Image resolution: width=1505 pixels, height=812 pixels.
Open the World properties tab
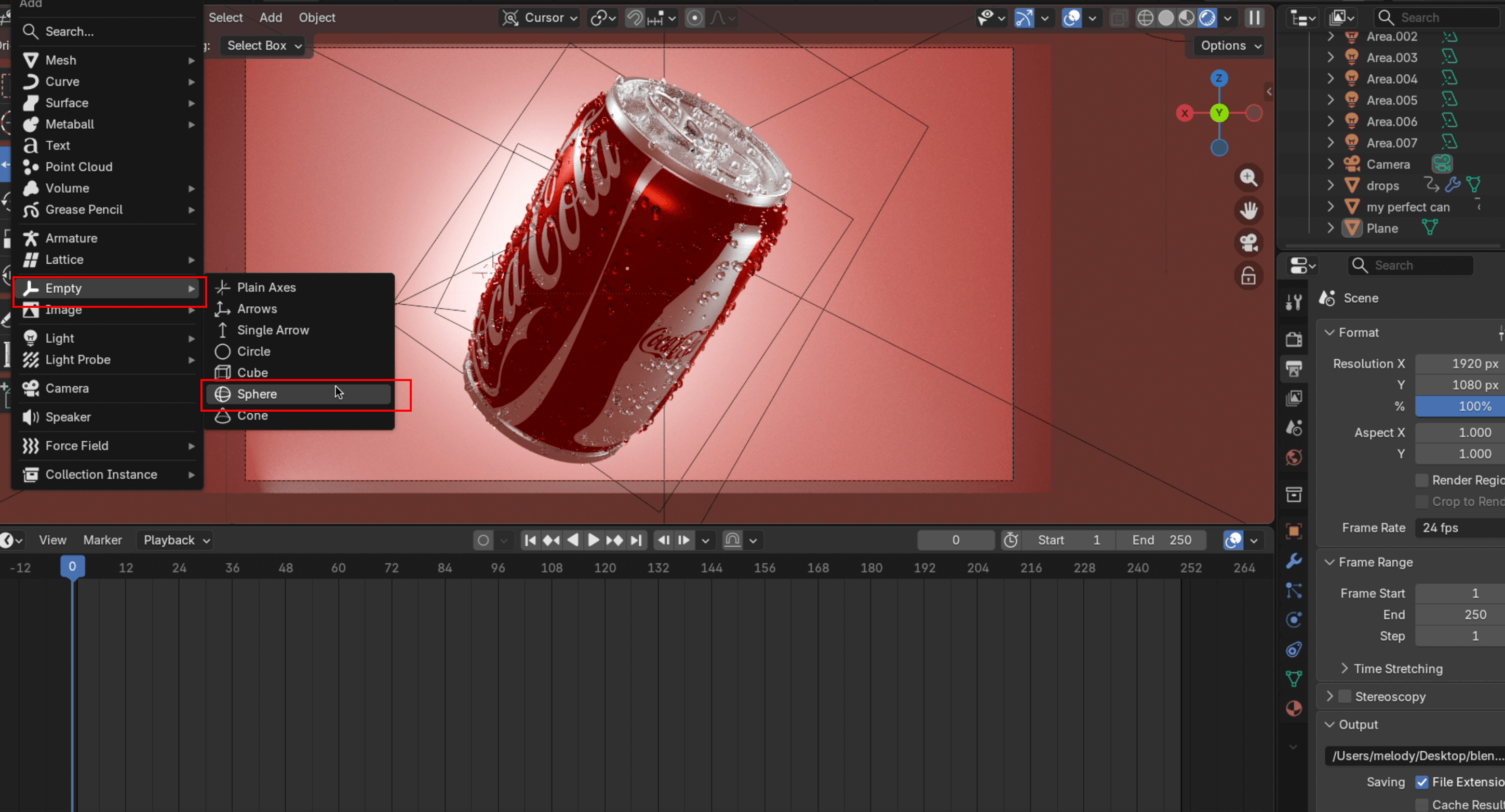point(1294,457)
